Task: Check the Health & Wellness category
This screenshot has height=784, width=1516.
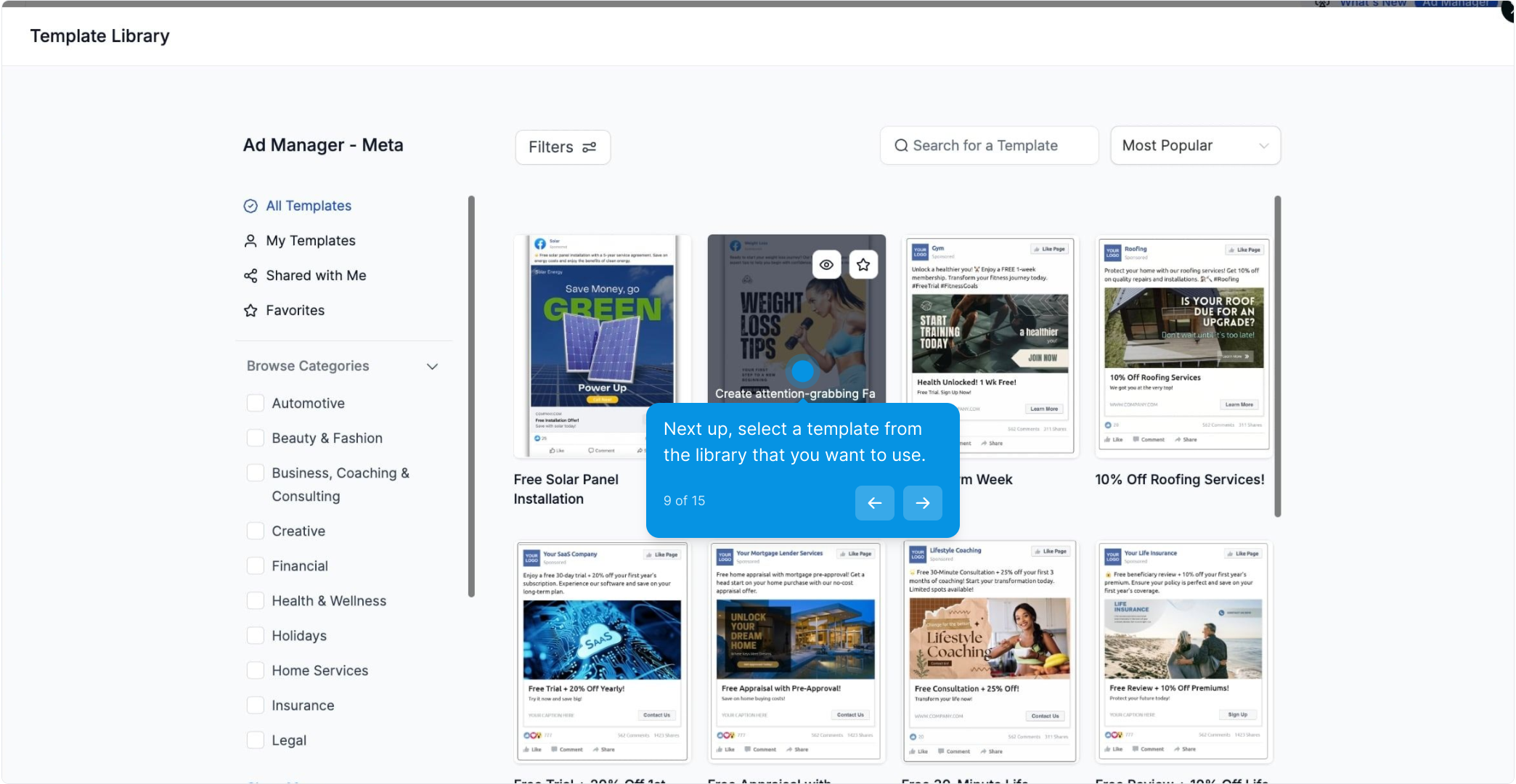Action: (x=256, y=600)
